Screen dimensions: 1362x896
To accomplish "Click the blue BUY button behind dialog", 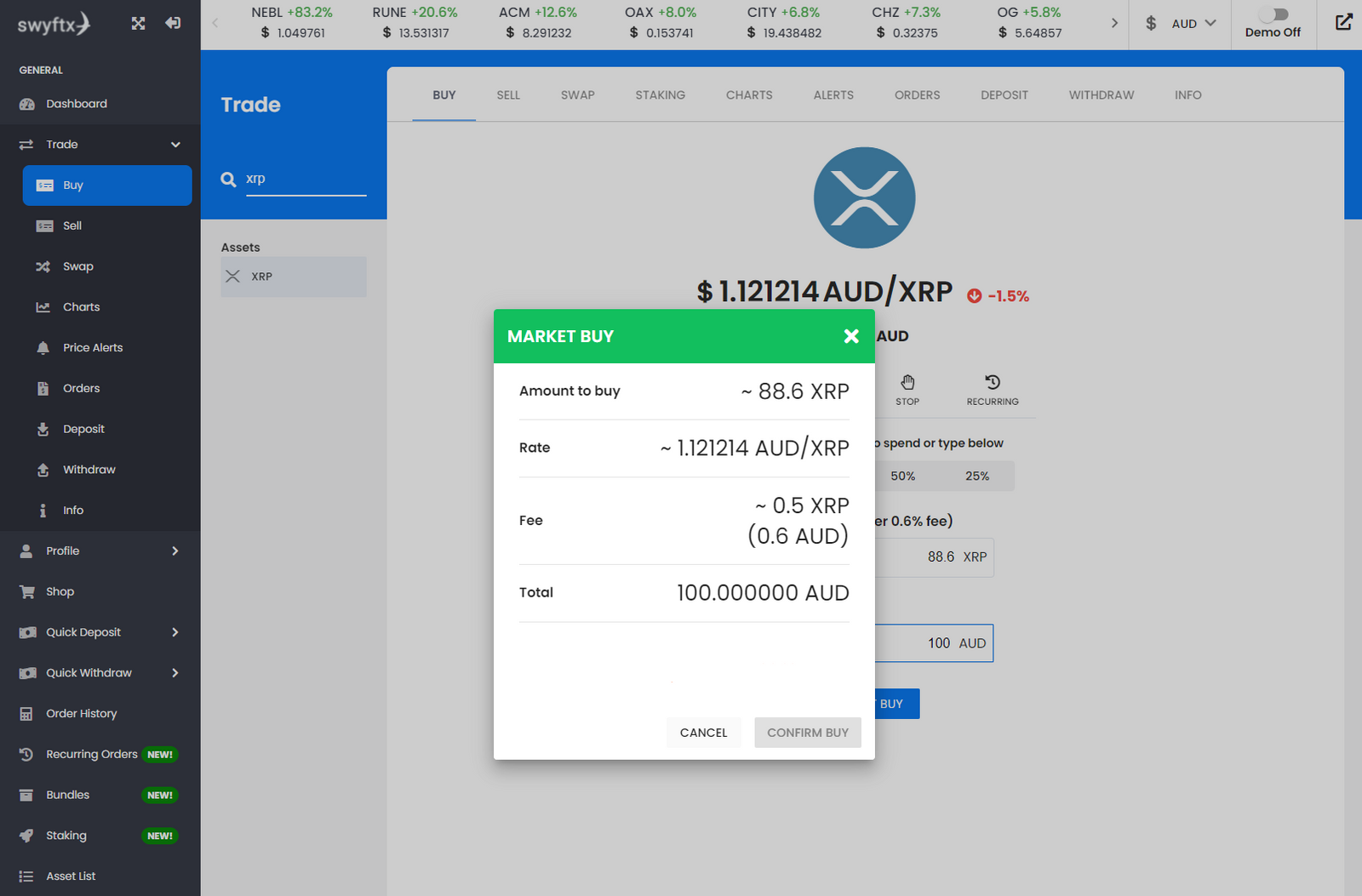I will coord(897,704).
